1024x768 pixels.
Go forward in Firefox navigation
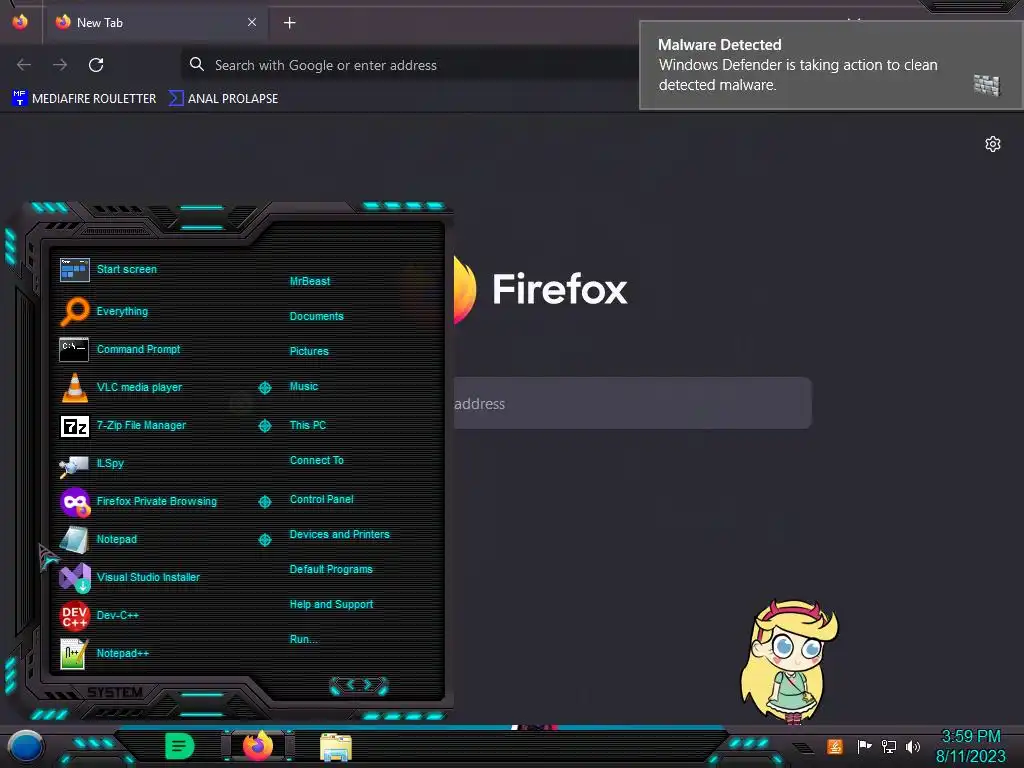[60, 65]
